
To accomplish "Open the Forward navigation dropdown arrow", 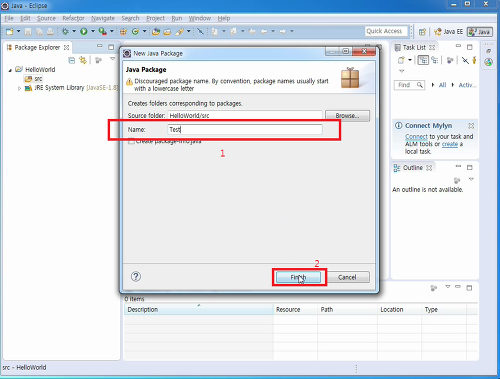I will 292,31.
